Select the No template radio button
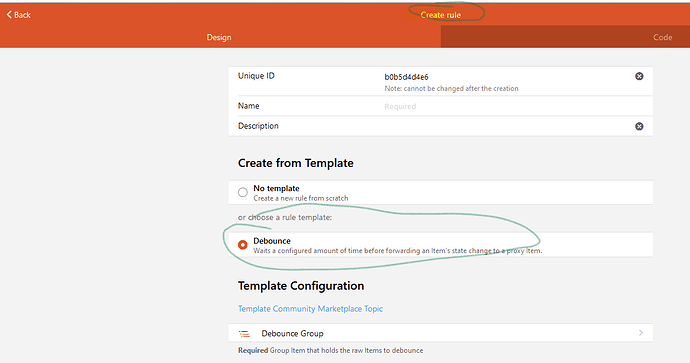The image size is (690, 363). pyautogui.click(x=242, y=192)
